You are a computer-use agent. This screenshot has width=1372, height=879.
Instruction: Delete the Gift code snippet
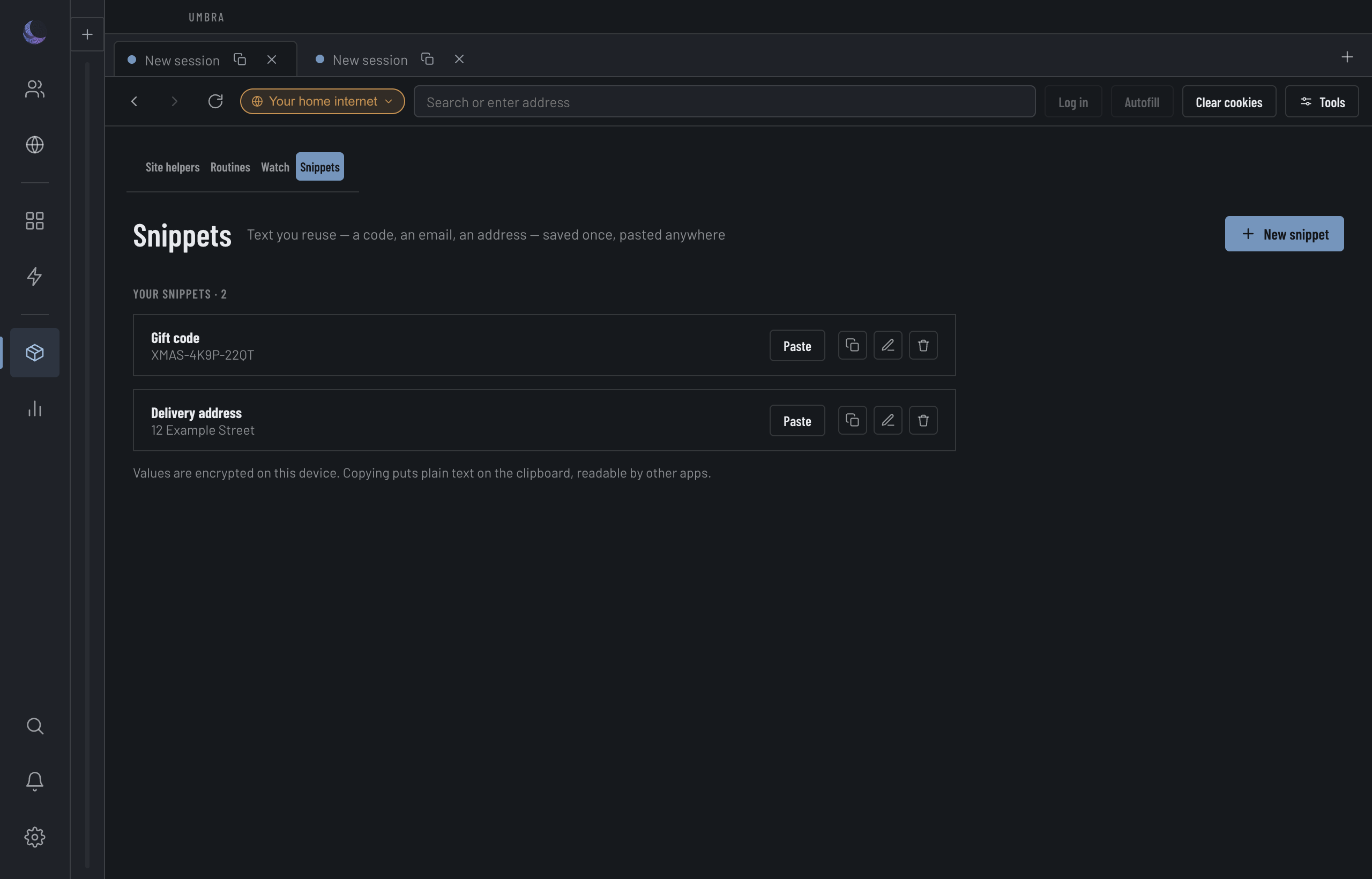923,345
